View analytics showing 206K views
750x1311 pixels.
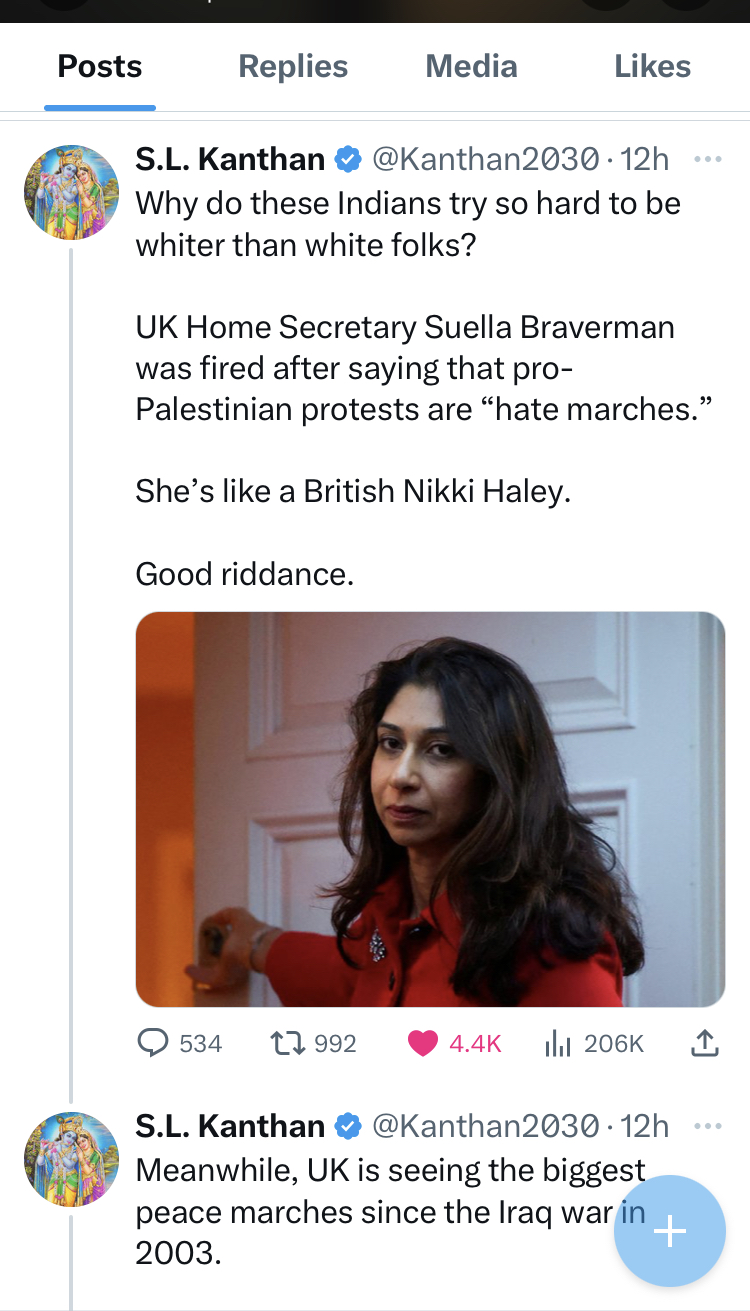(x=594, y=1043)
